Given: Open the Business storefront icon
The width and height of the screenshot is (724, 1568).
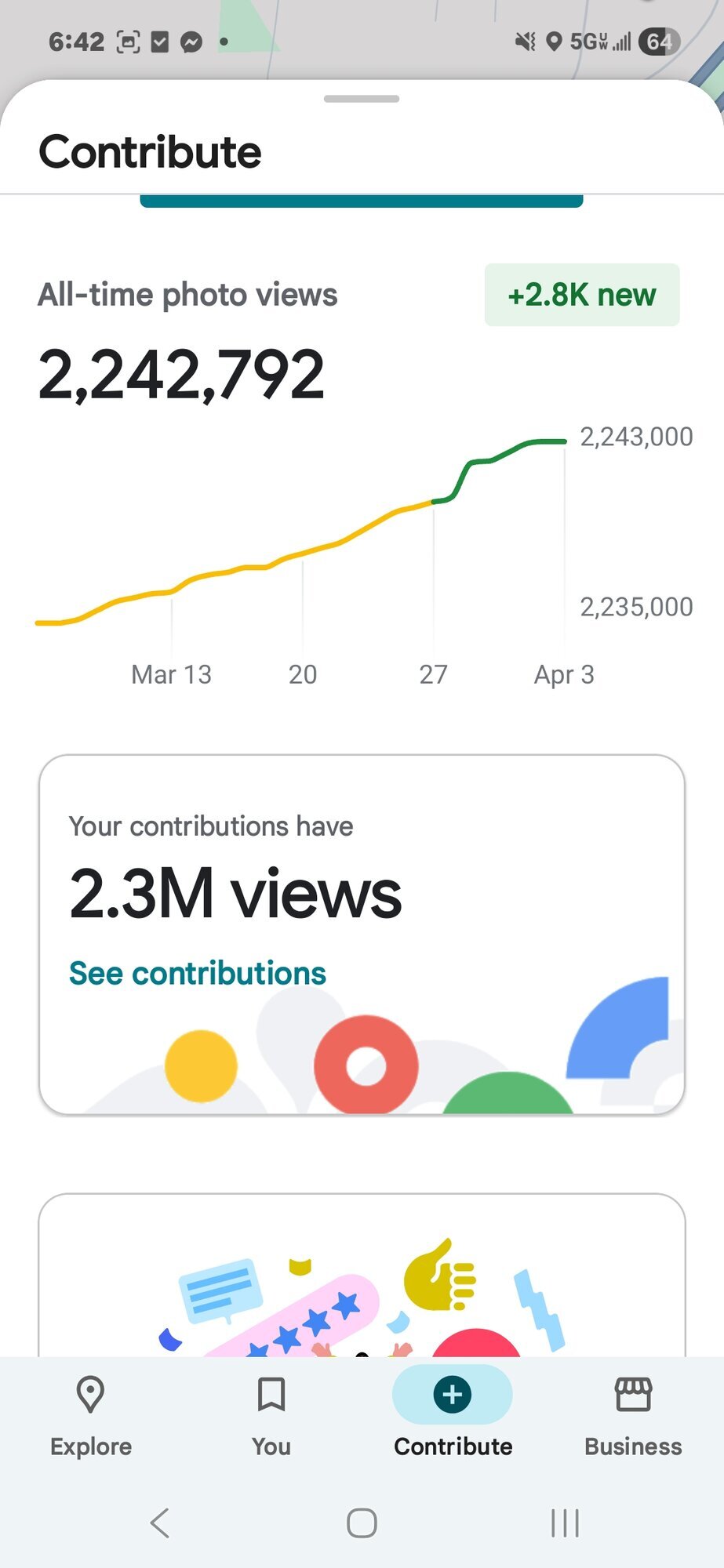Looking at the screenshot, I should click(x=633, y=1394).
